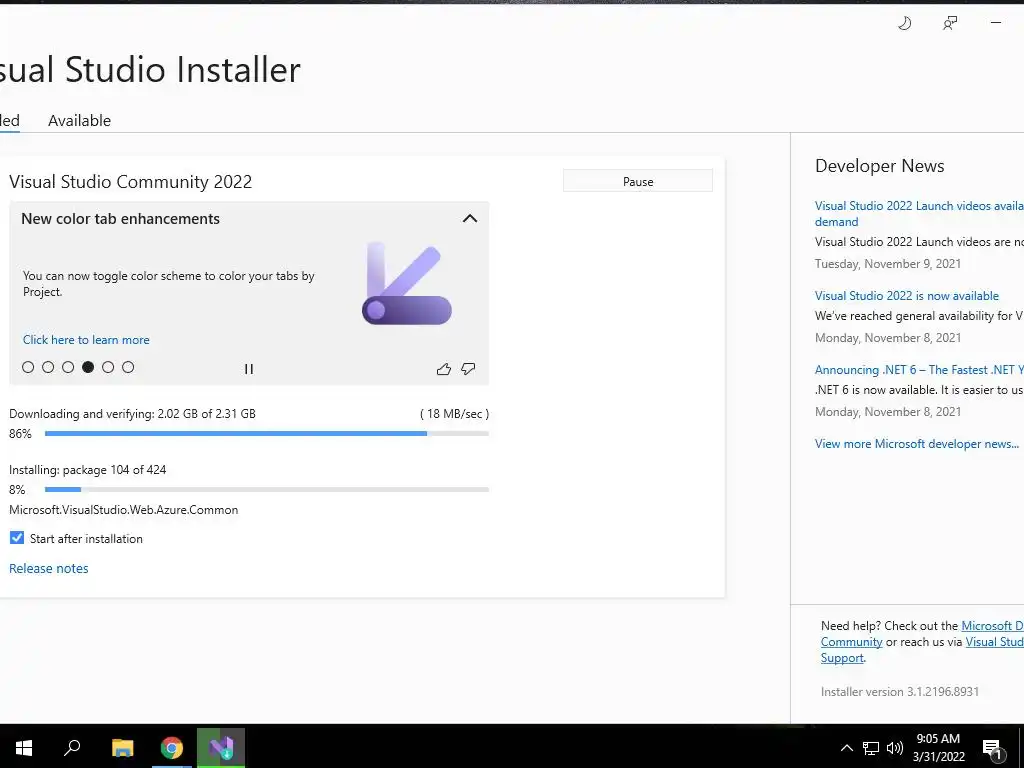The height and width of the screenshot is (768, 1024).
Task: Open File Explorer from the taskbar
Action: click(x=122, y=748)
